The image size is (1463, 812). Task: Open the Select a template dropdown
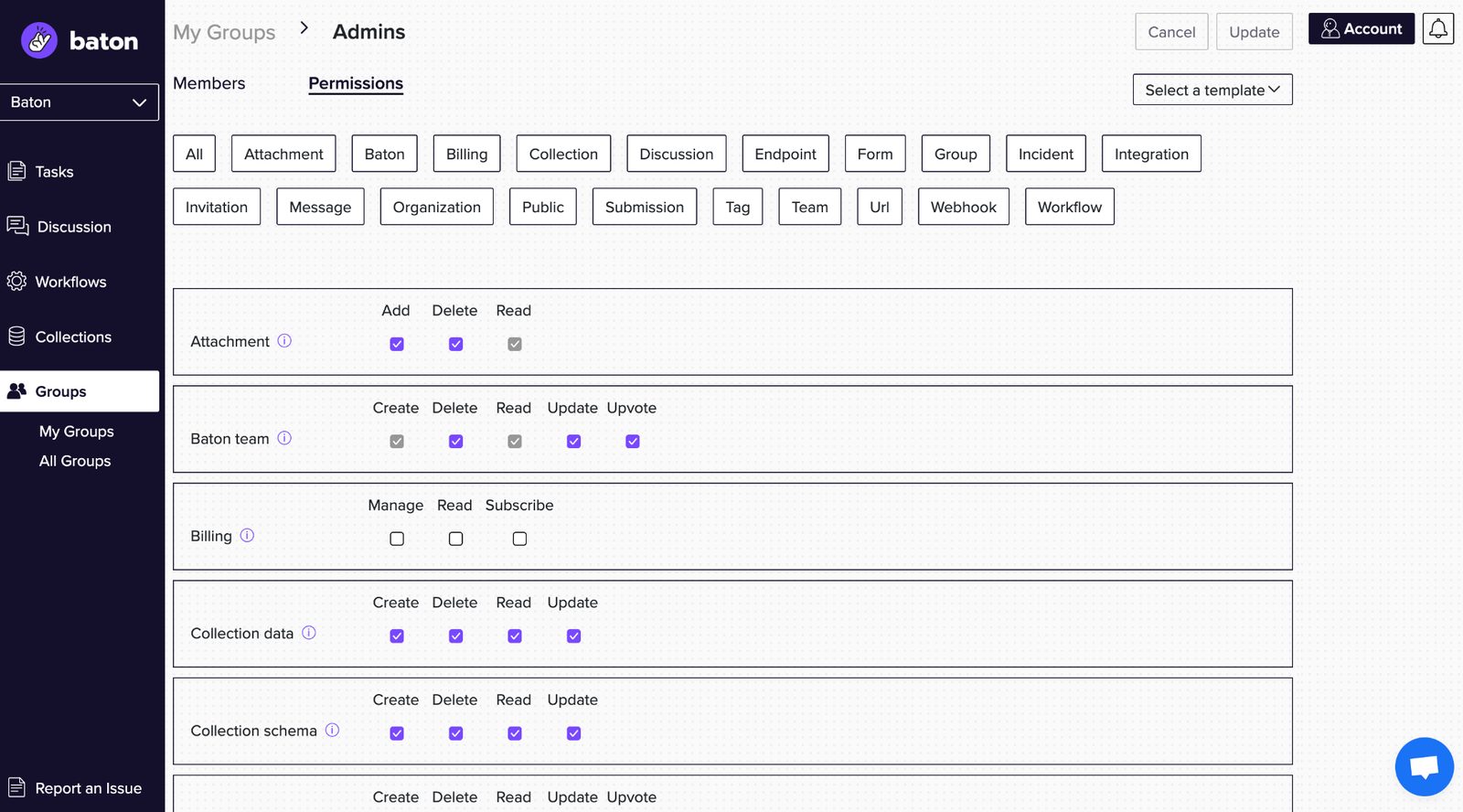(x=1212, y=90)
